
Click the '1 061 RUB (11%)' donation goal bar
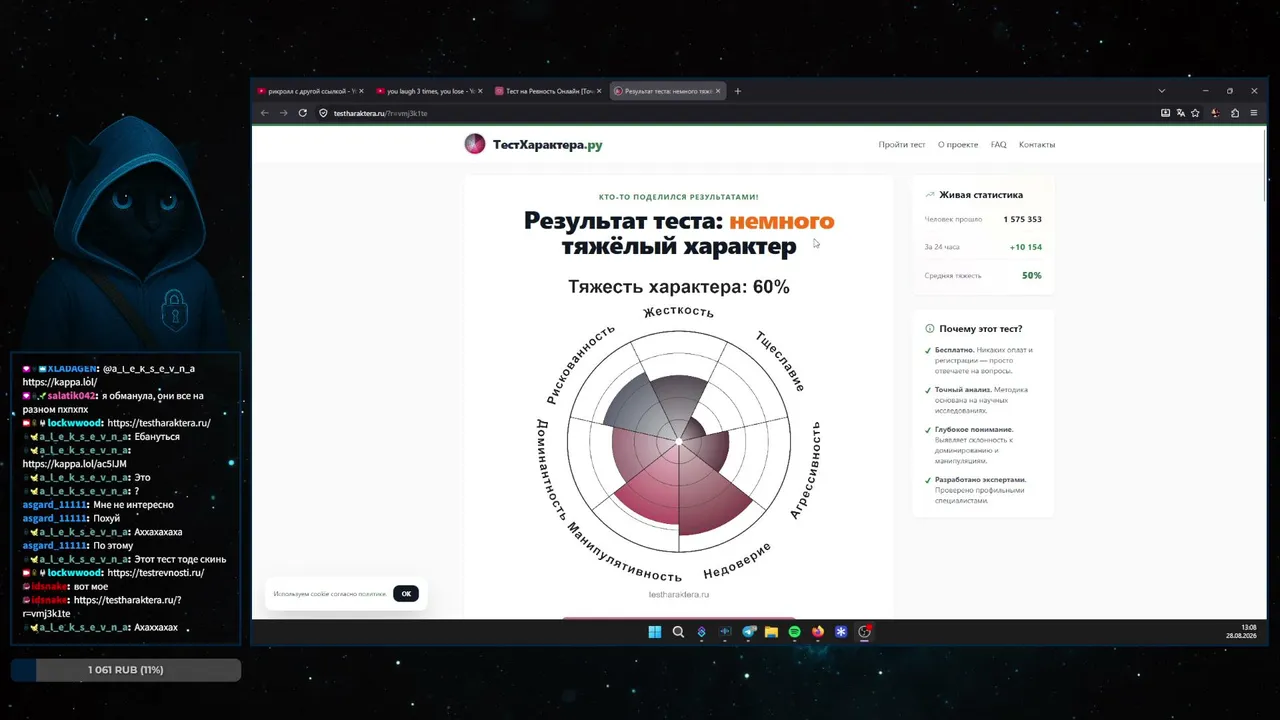click(x=126, y=670)
